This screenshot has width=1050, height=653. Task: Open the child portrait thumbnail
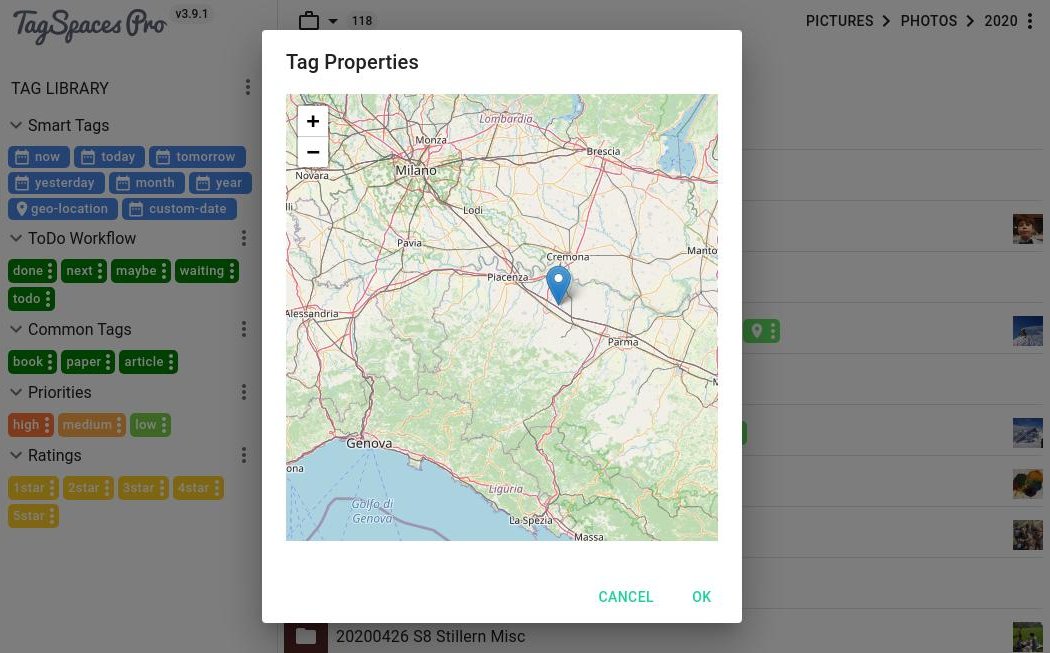[x=1027, y=229]
